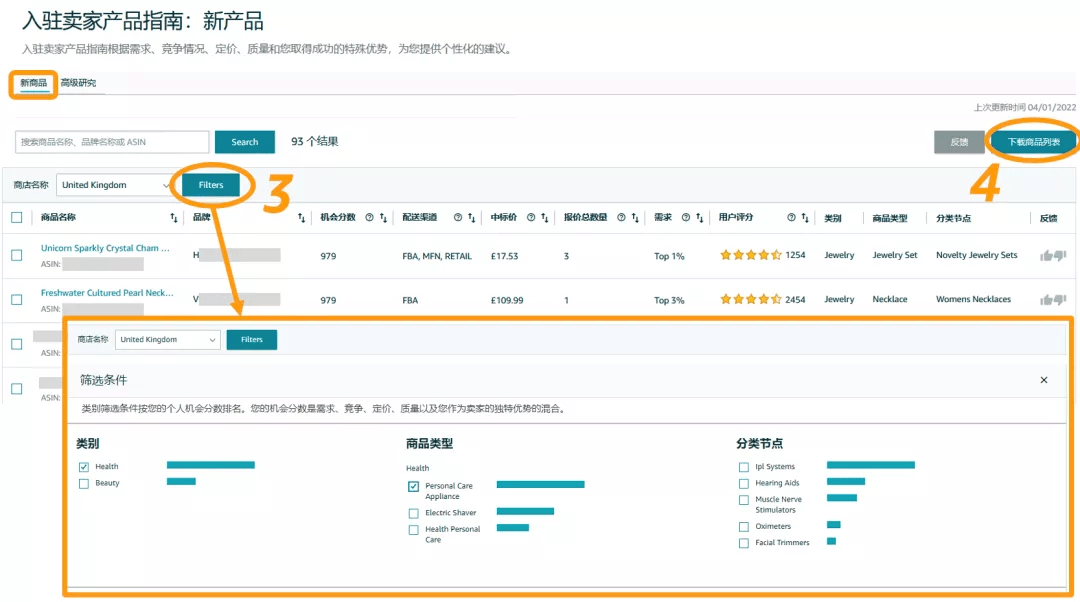Viewport: 1080px width, 602px height.
Task: Click thumbs feedback icon for Freshwater Pearl row
Action: click(1052, 300)
